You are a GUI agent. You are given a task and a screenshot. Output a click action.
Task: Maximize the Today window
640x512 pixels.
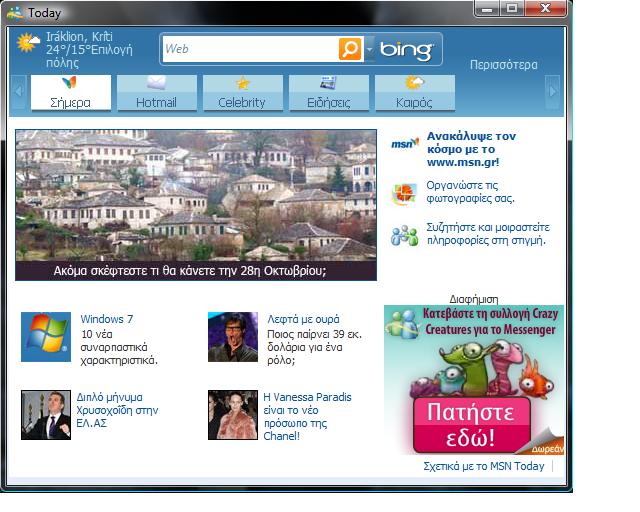512,9
